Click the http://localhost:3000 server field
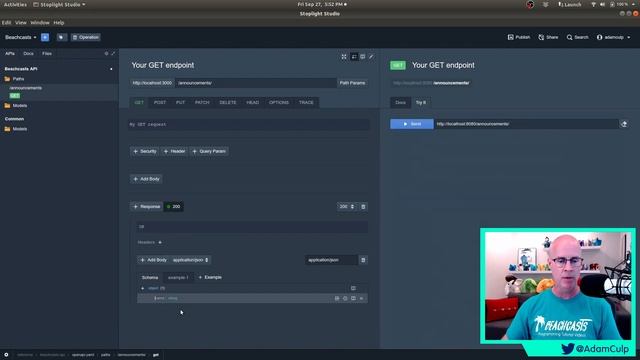The height and width of the screenshot is (360, 640). 152,83
